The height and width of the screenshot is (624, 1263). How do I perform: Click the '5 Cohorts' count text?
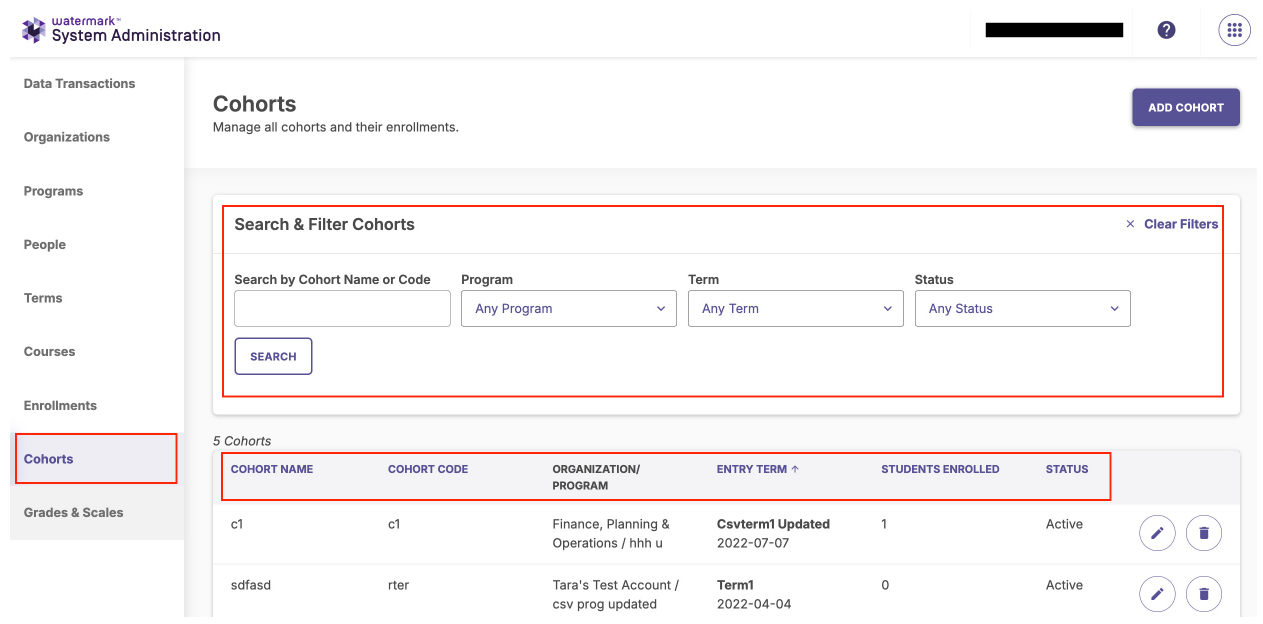pyautogui.click(x=242, y=441)
